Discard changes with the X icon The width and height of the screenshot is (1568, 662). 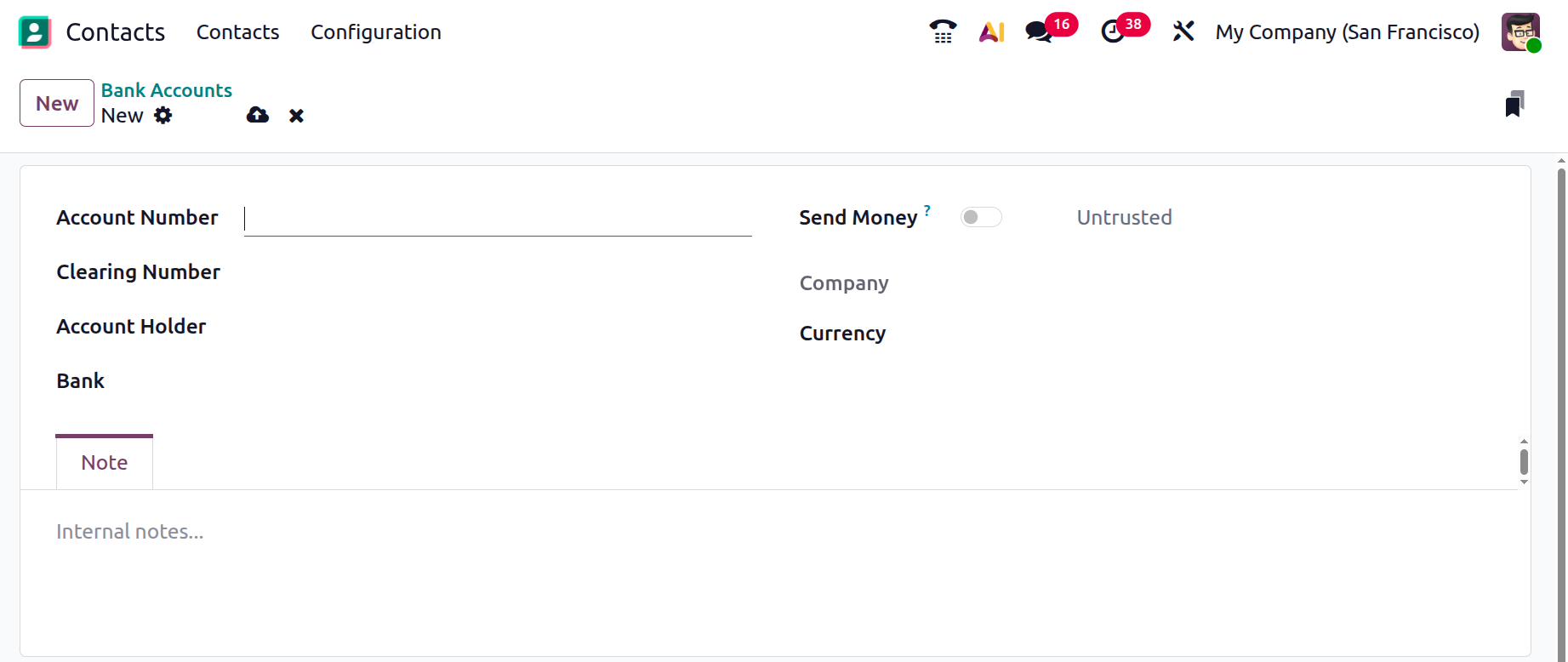[296, 116]
